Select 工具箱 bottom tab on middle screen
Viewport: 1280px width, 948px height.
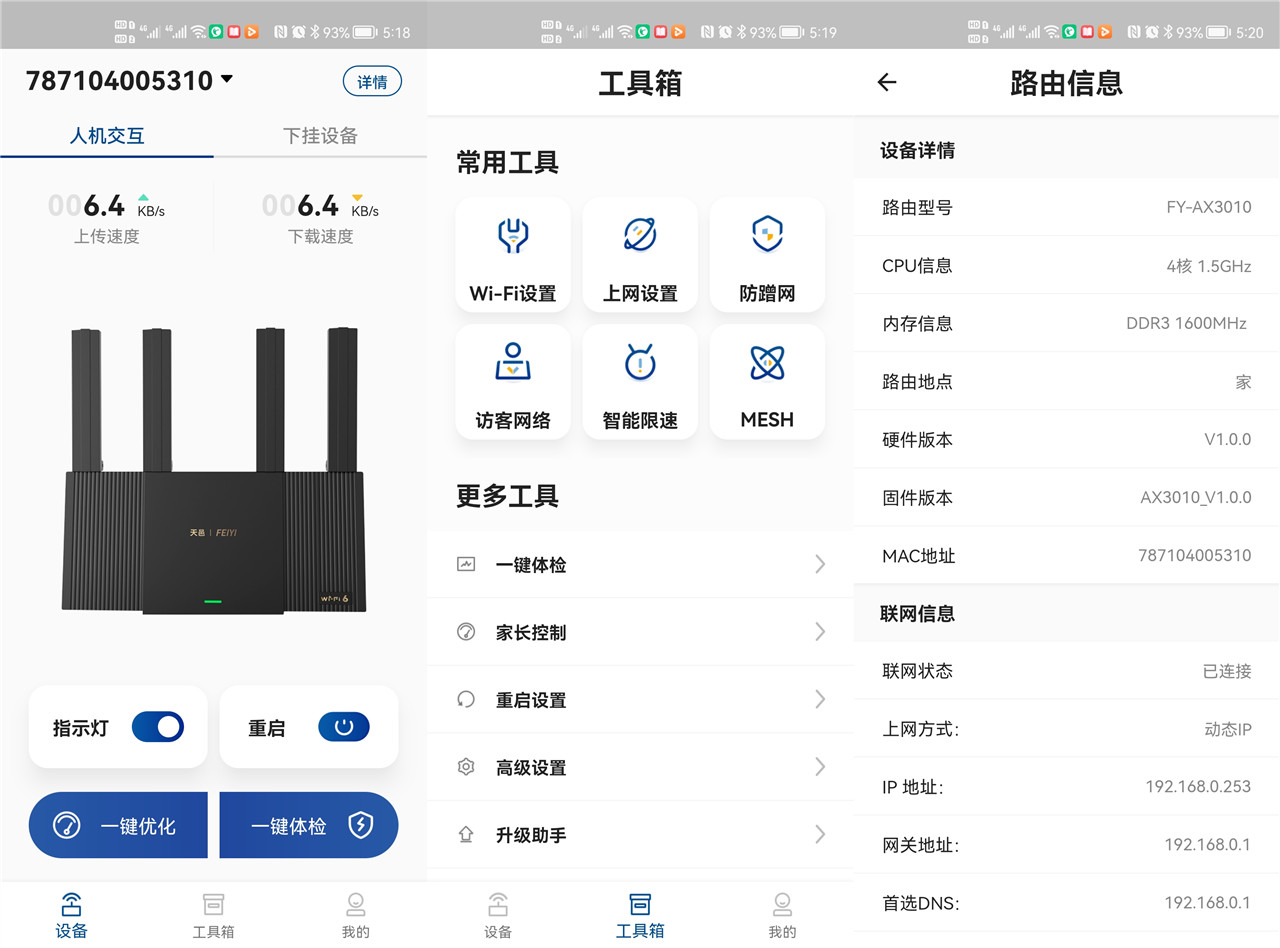(x=640, y=916)
